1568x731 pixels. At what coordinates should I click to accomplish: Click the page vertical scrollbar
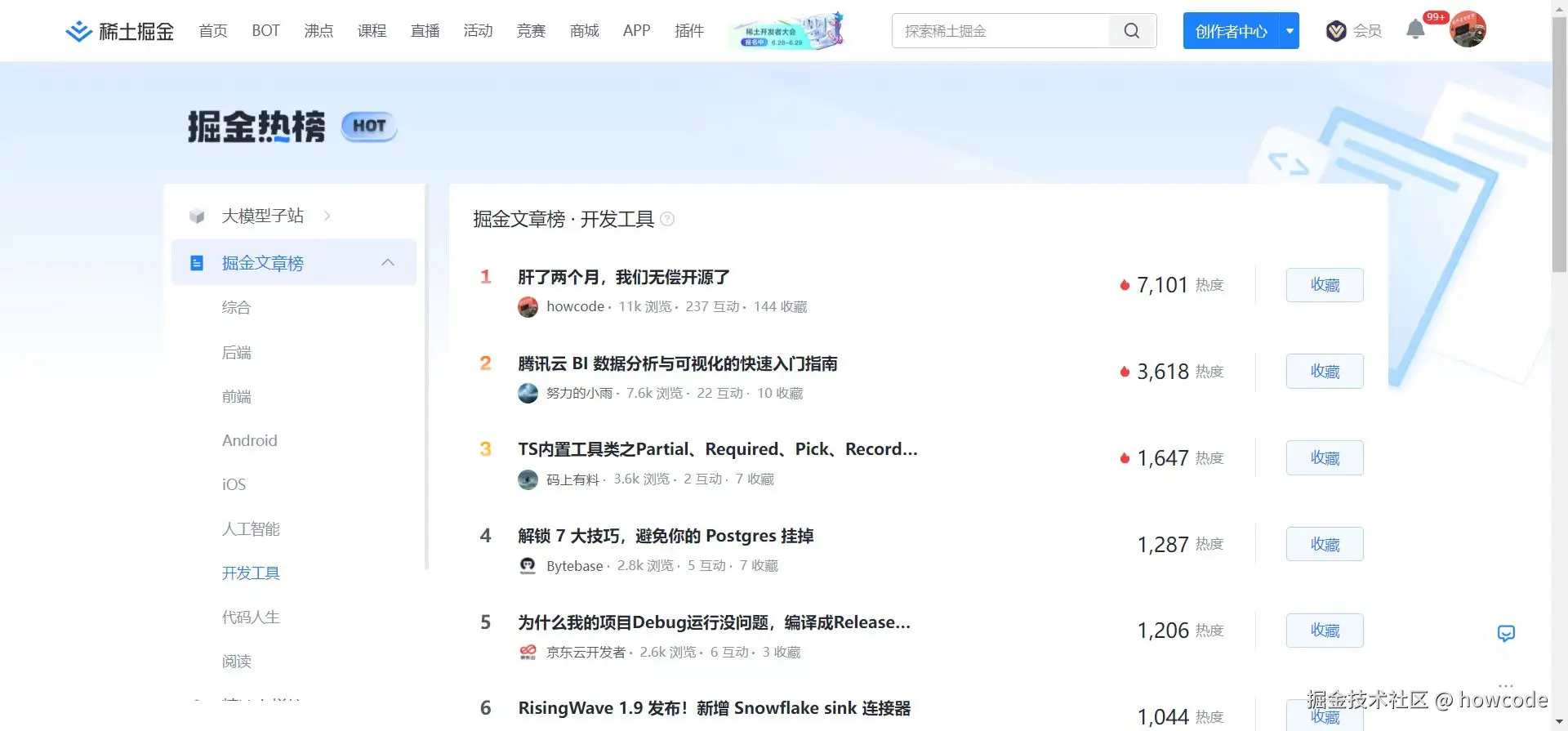pyautogui.click(x=1560, y=143)
